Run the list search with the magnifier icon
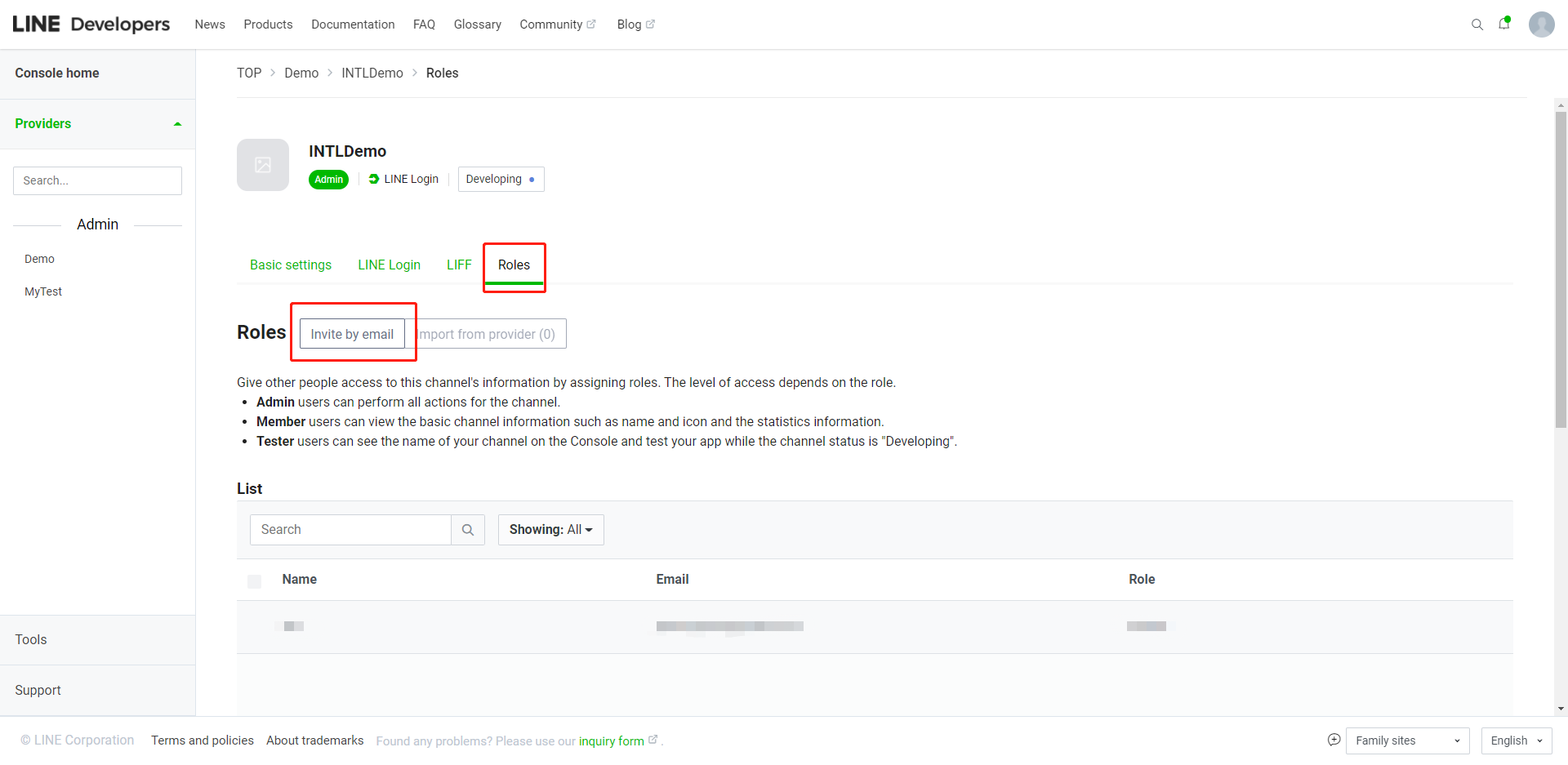Viewport: 1568px width, 765px height. [467, 529]
